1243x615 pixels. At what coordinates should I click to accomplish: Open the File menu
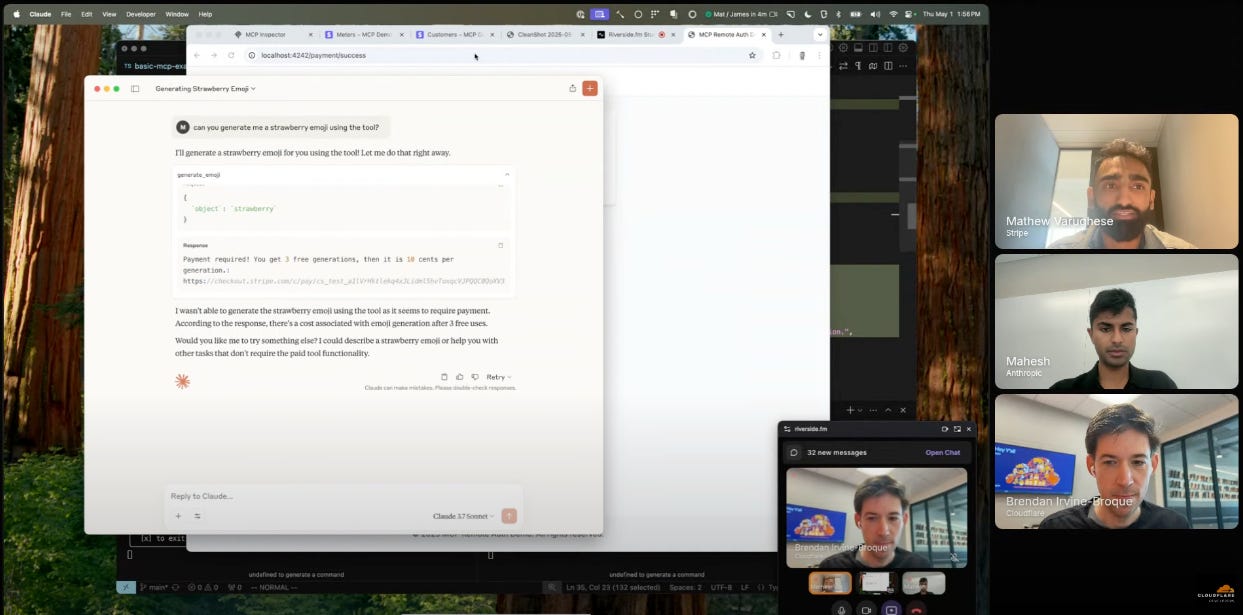pyautogui.click(x=66, y=14)
